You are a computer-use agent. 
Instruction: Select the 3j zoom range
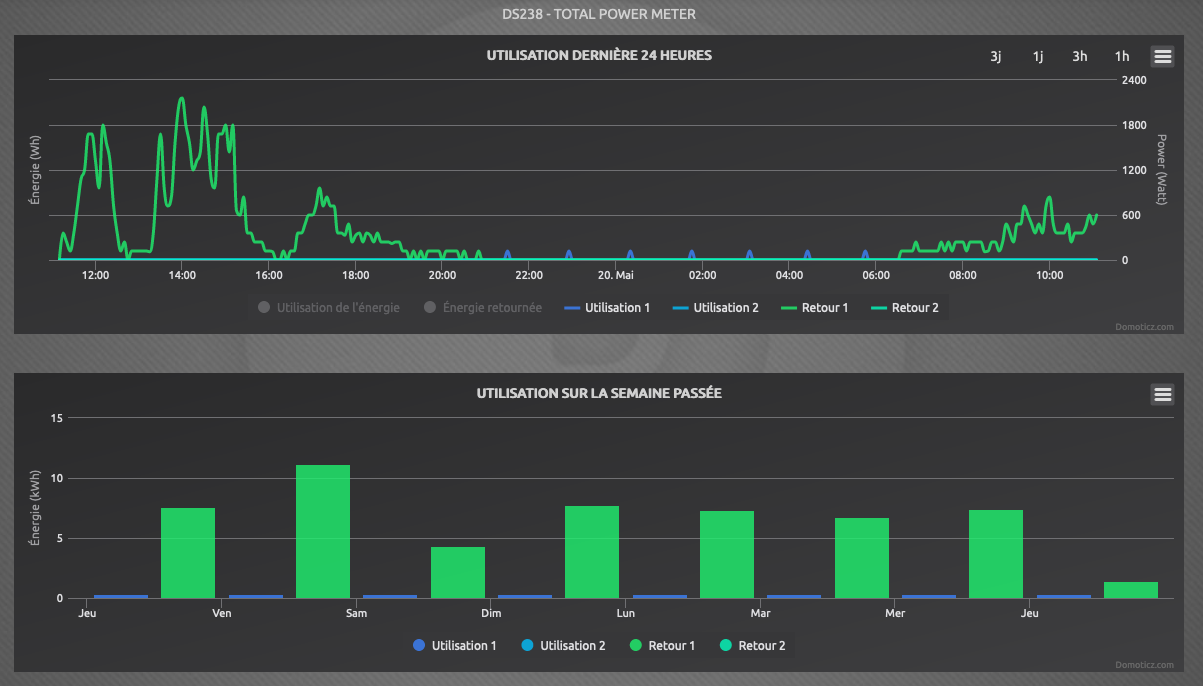click(996, 57)
